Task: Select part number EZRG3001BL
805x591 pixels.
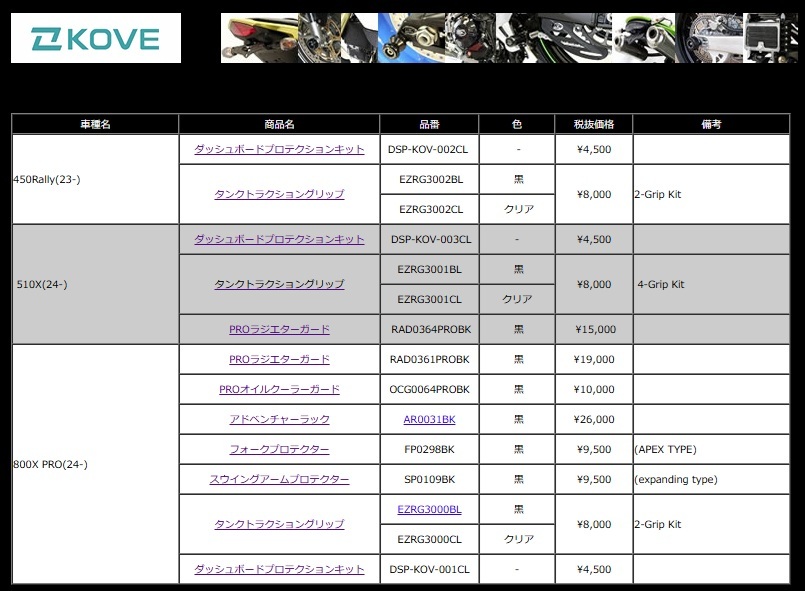Action: tap(429, 270)
